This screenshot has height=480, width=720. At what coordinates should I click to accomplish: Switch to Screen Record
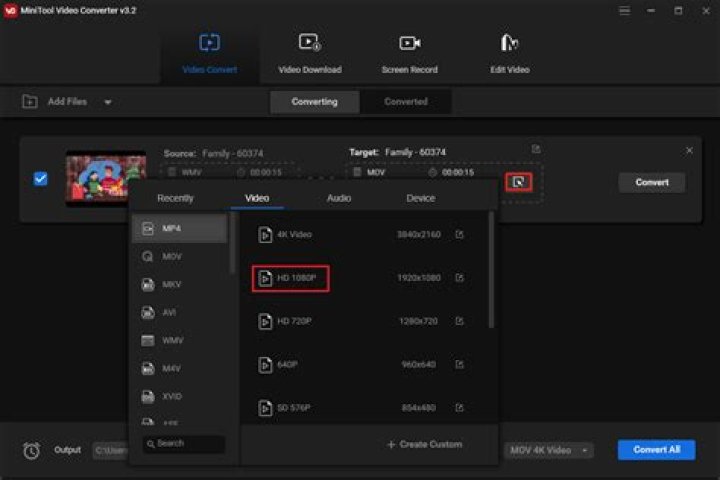409,54
